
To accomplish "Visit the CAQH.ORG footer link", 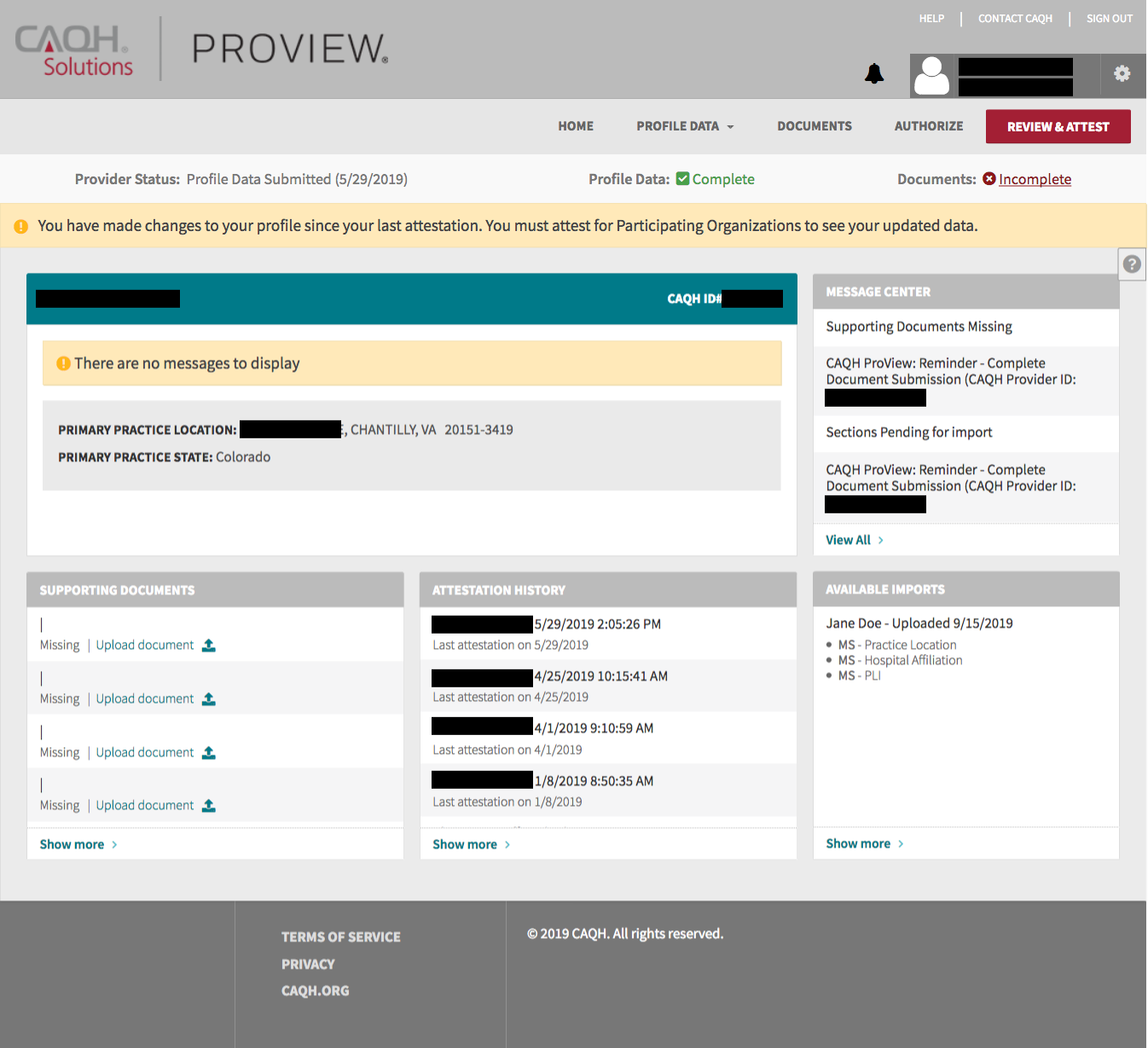I will (316, 991).
